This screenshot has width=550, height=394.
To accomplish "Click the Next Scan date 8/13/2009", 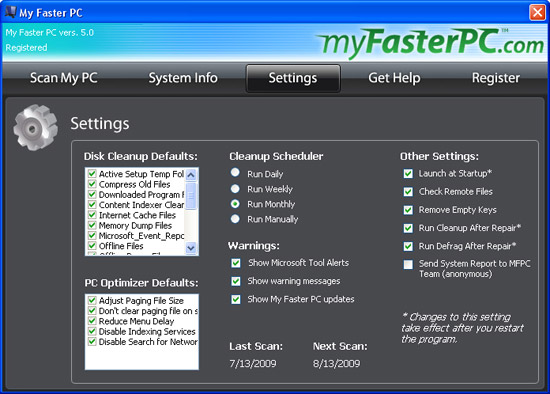I will [x=336, y=363].
